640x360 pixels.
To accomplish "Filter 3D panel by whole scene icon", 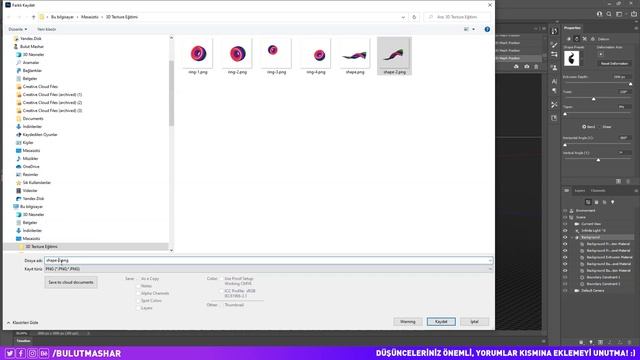I will [588, 202].
